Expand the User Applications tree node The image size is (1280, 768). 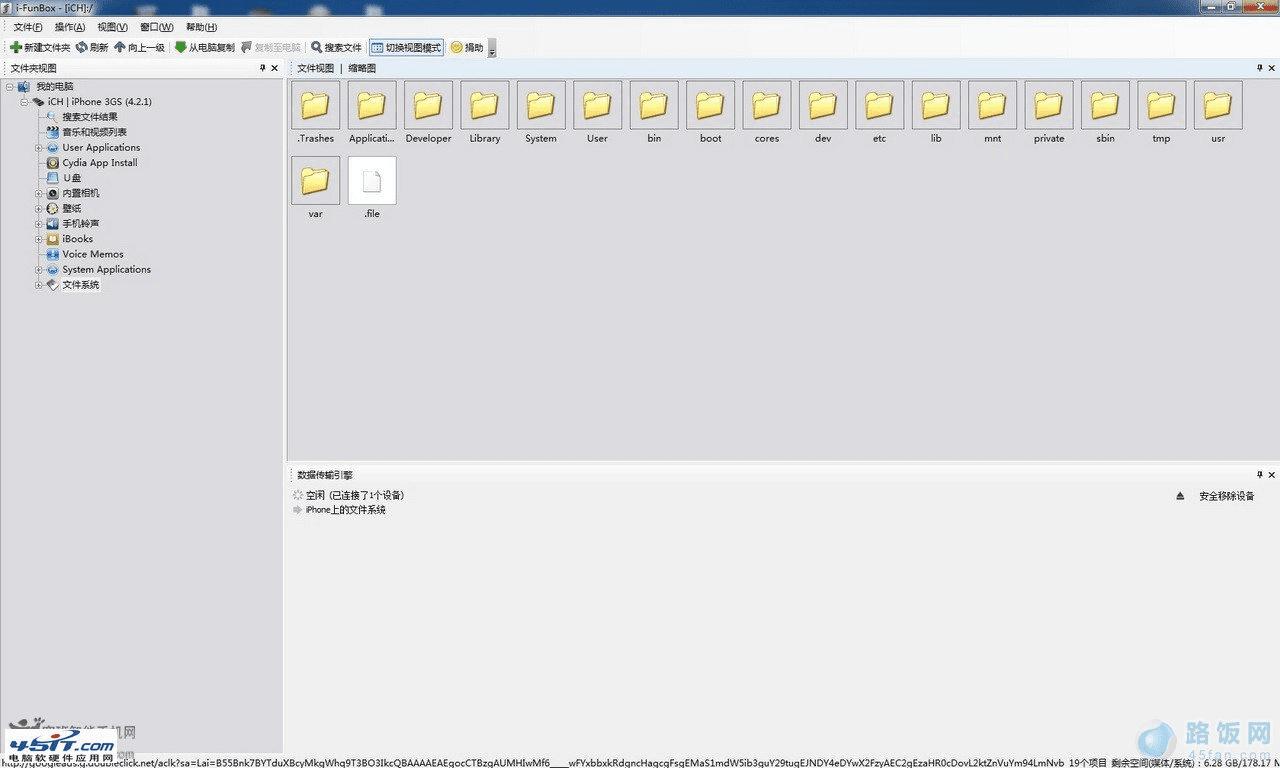coord(40,148)
